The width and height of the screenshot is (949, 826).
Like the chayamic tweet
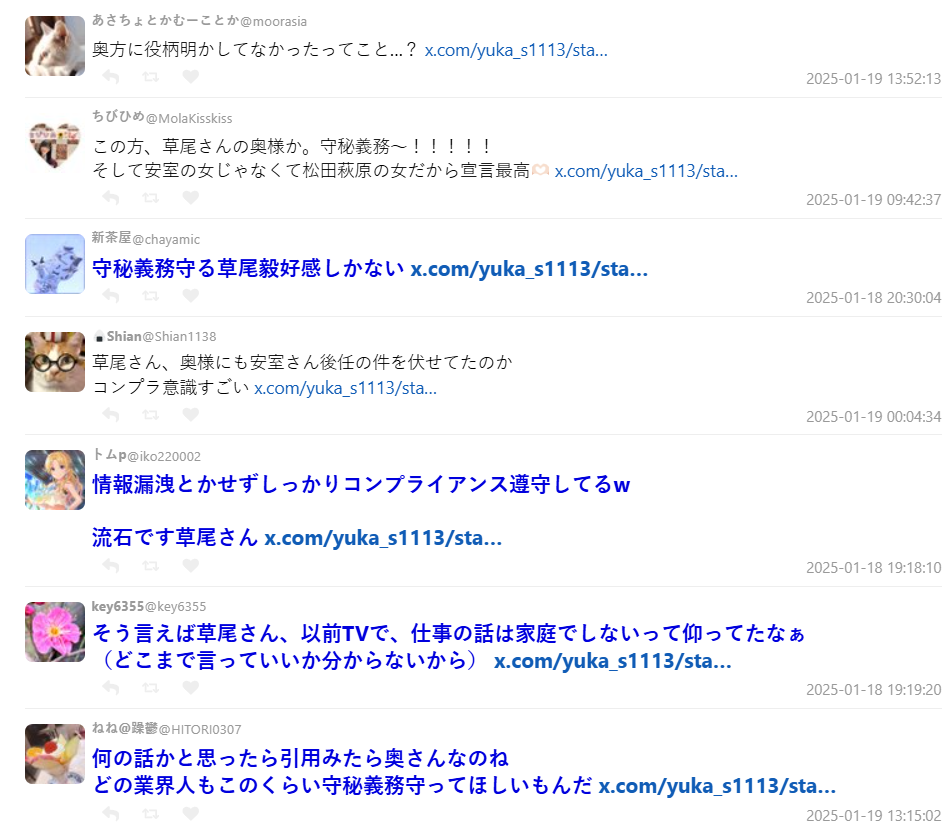[x=191, y=296]
